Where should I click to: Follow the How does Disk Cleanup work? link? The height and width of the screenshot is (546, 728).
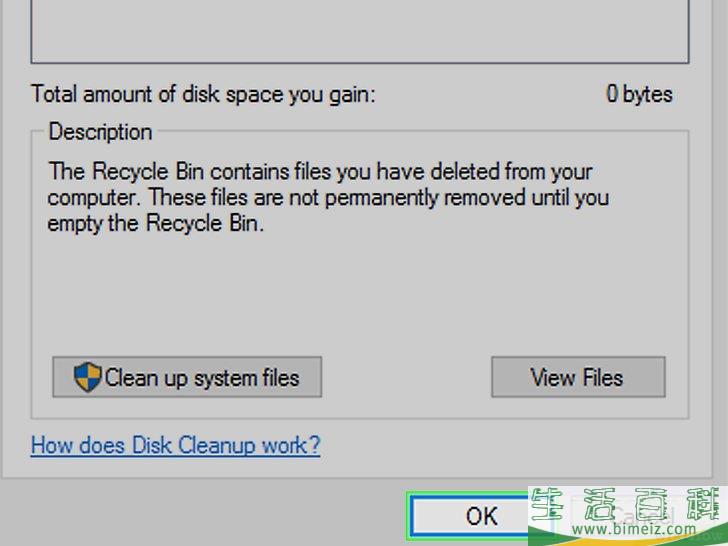point(176,445)
